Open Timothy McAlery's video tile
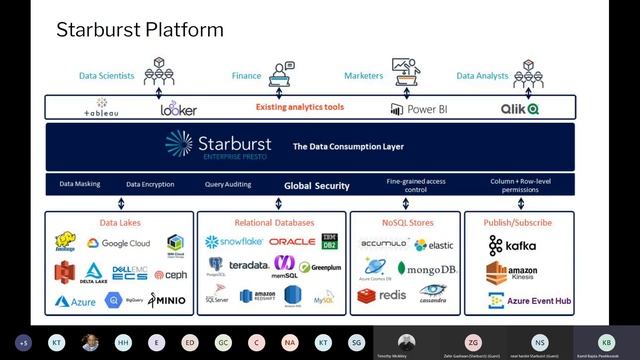This screenshot has height=360, width=640. click(407, 343)
